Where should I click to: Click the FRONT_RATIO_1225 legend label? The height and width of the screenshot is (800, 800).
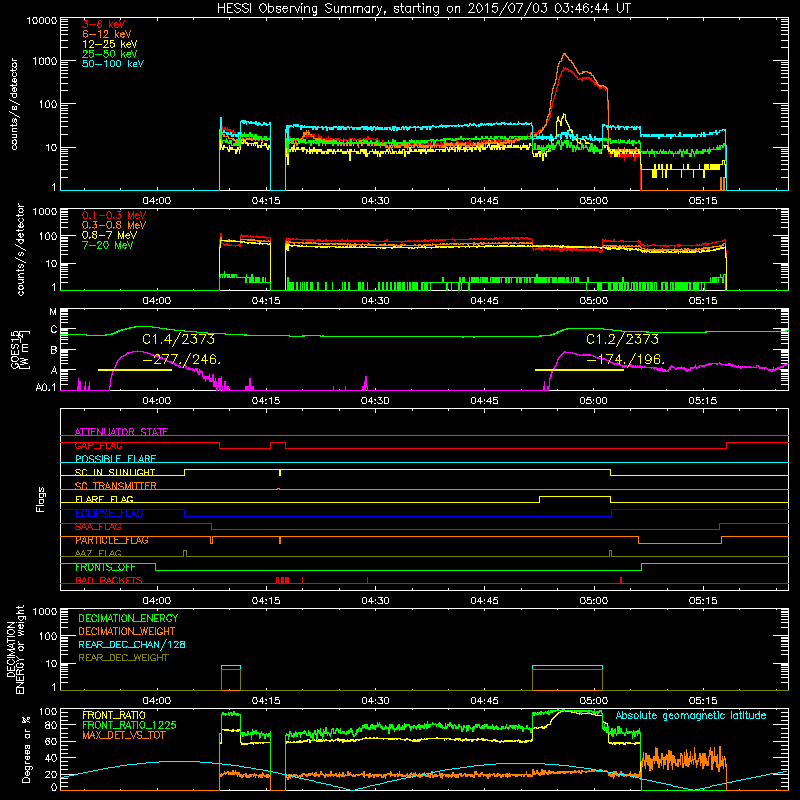(129, 725)
